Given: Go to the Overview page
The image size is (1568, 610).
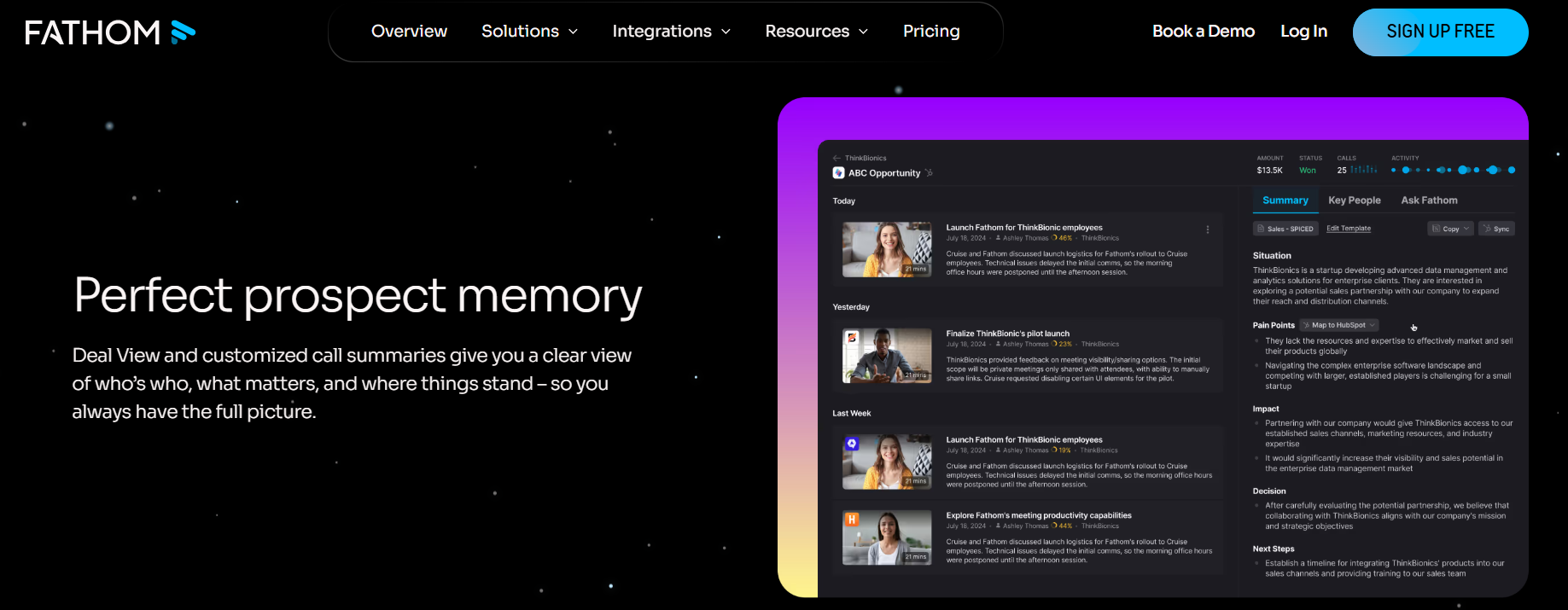Looking at the screenshot, I should [409, 32].
